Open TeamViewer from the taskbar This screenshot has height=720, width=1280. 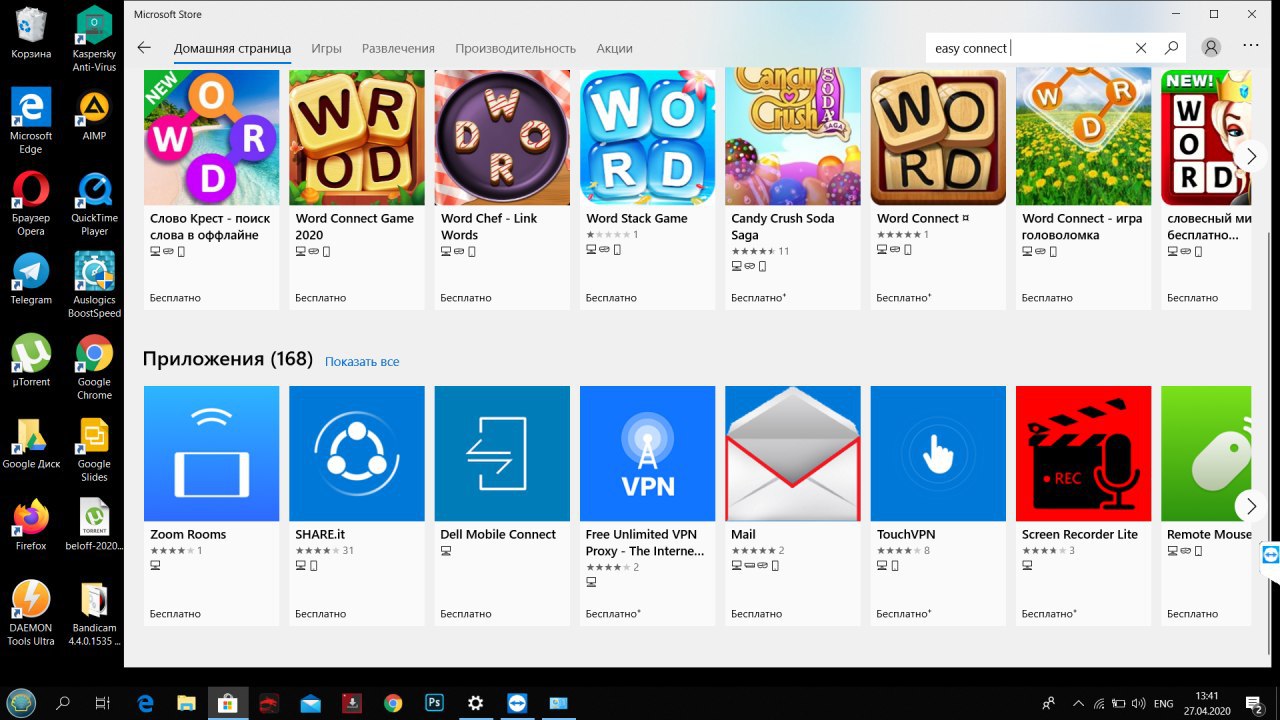516,703
